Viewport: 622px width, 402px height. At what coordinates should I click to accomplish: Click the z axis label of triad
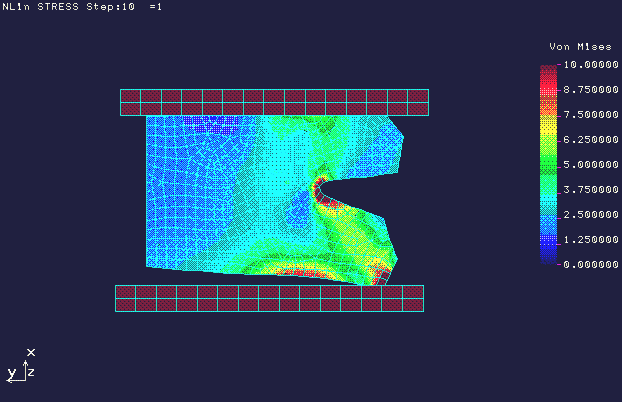(x=31, y=372)
